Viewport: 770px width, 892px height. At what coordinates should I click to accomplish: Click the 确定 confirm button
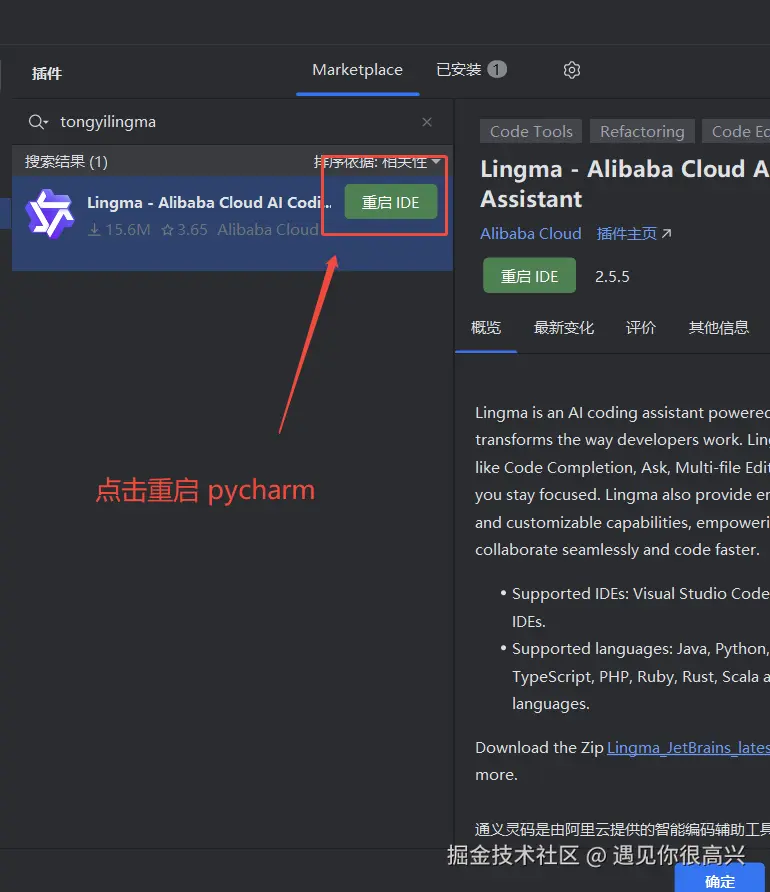[x=720, y=880]
